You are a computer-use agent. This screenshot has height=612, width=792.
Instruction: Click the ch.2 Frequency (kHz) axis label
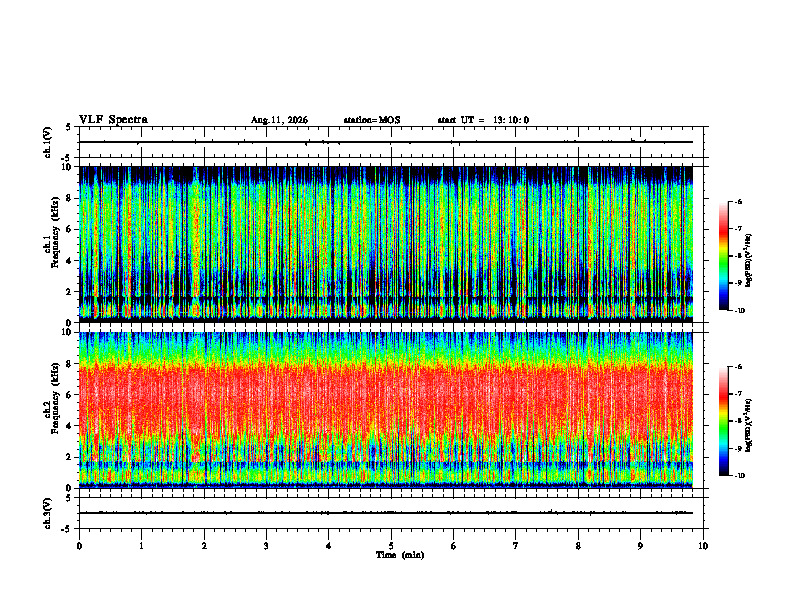[52, 410]
